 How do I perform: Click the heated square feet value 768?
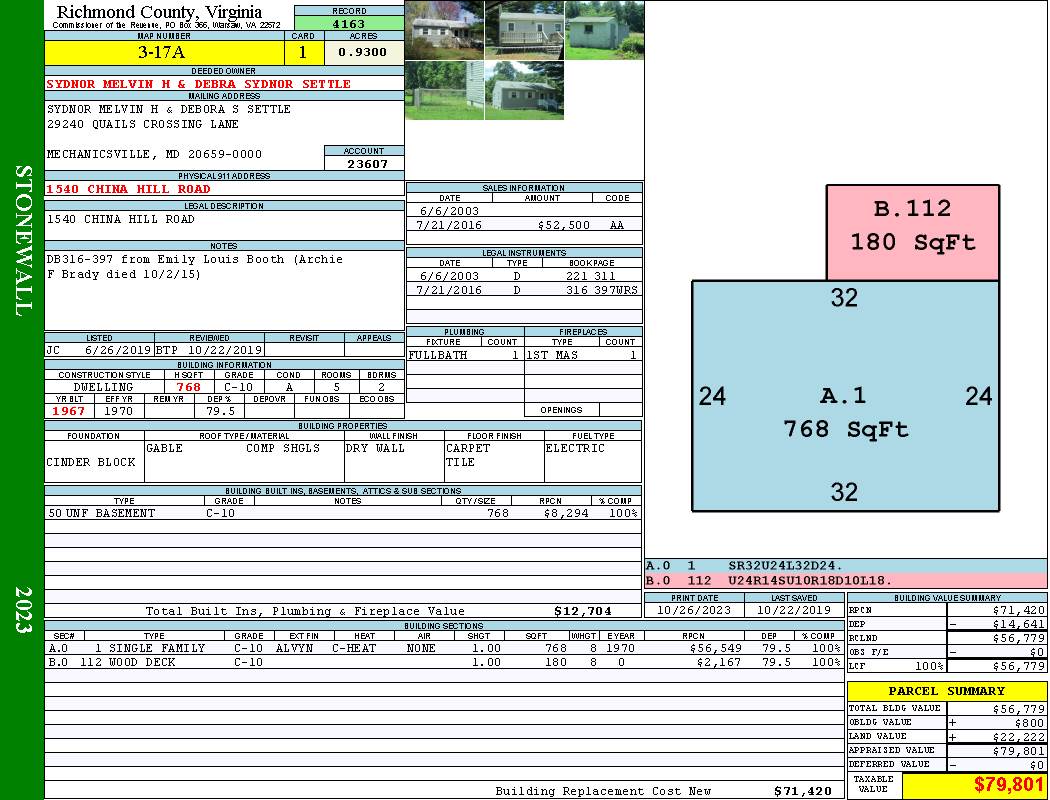click(189, 387)
